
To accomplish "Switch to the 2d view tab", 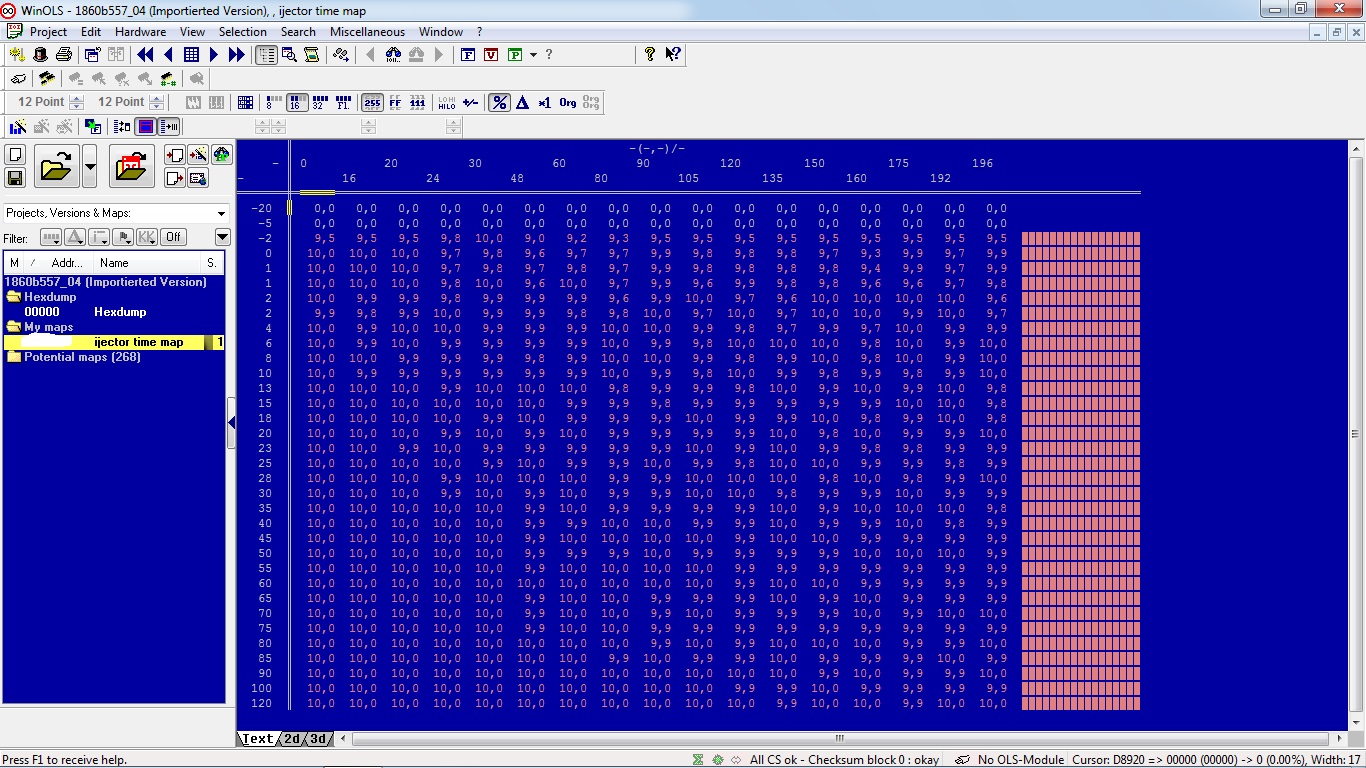I will (x=291, y=739).
